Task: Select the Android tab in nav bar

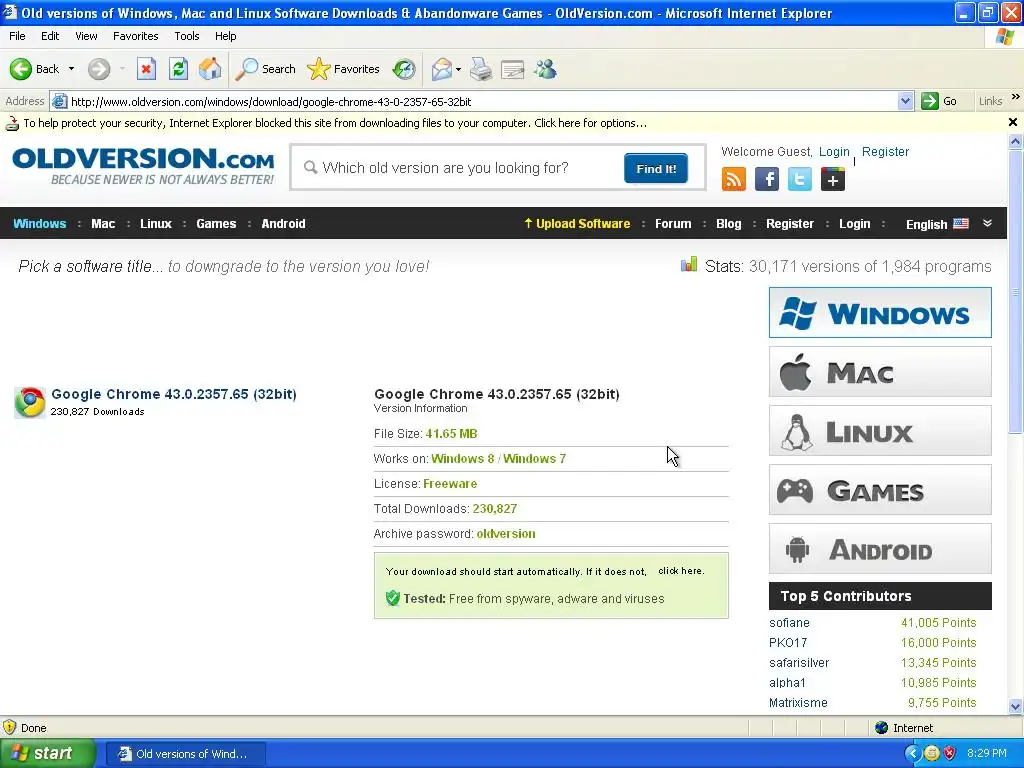Action: [283, 223]
